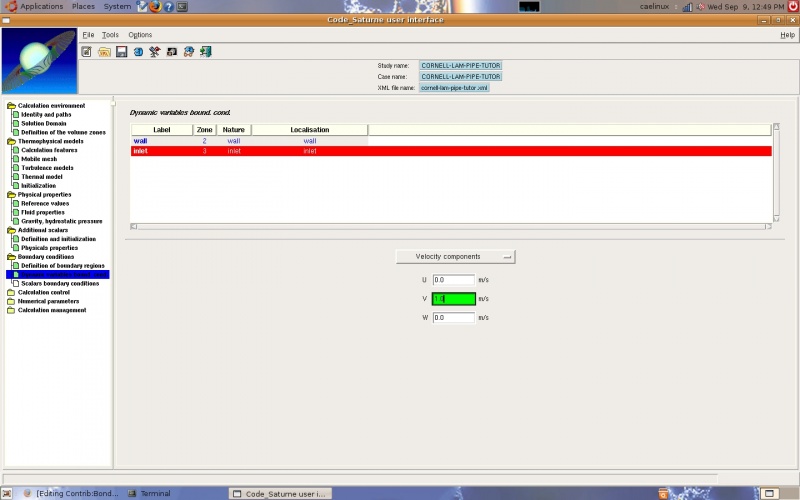Click the red power icon in top panel
Image resolution: width=800 pixels, height=500 pixels.
[793, 6]
